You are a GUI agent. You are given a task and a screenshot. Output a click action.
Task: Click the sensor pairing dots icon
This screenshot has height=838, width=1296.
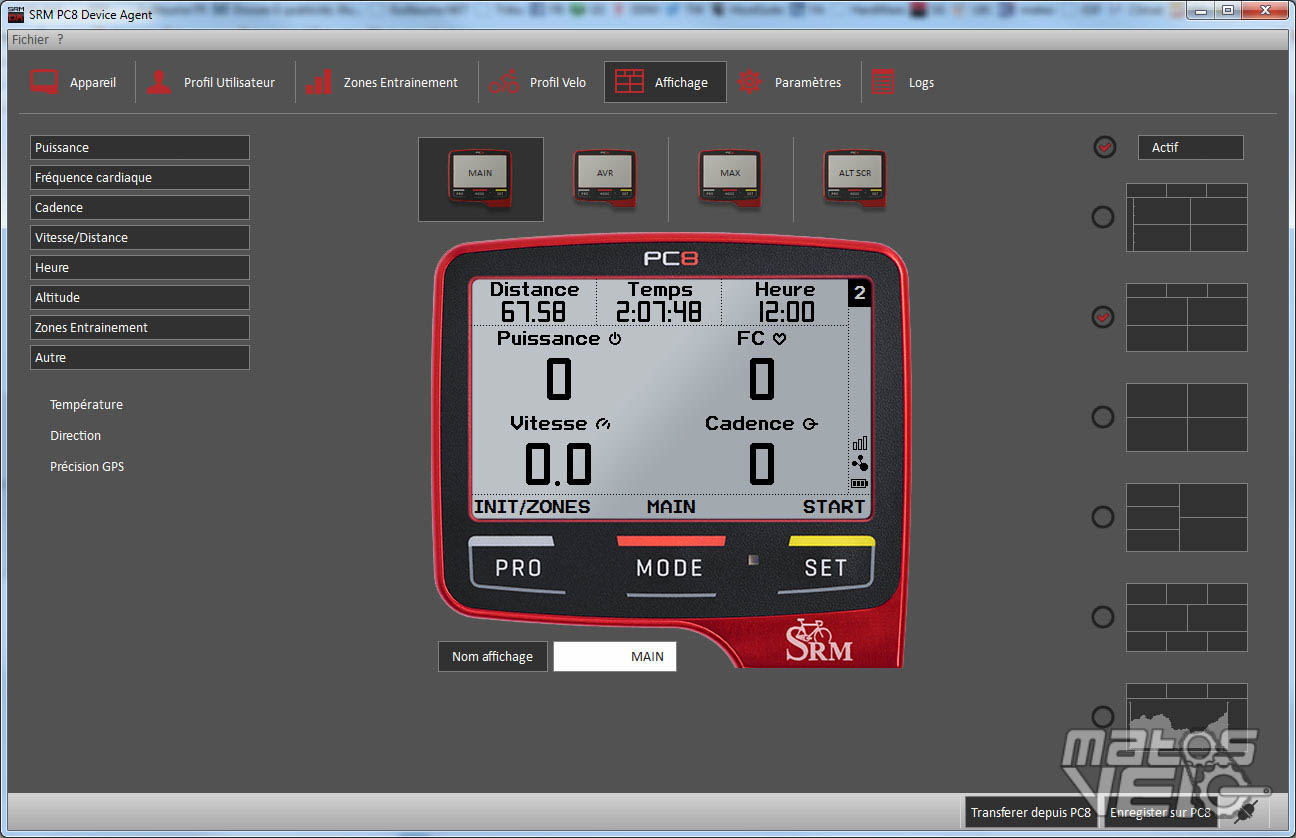coord(860,464)
